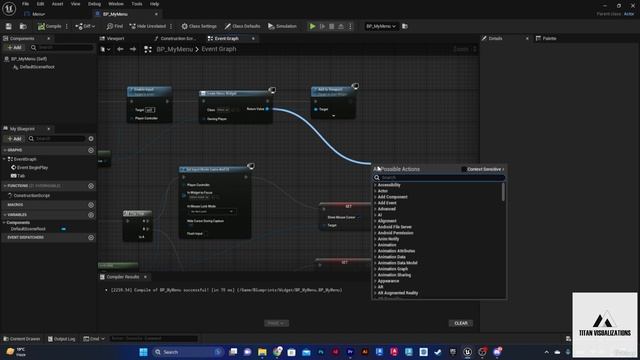Open Unreal Engine from the Windows taskbar

[467, 352]
